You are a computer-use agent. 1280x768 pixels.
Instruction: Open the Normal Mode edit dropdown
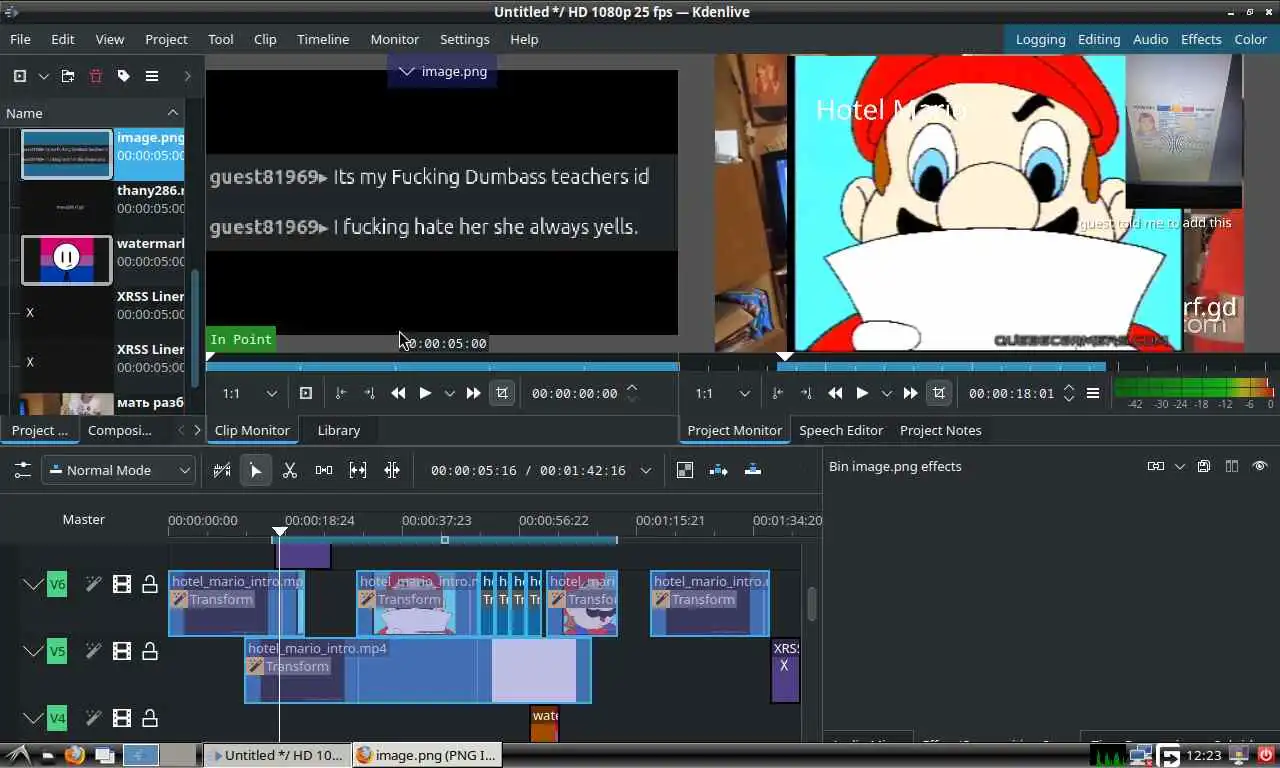click(x=118, y=470)
